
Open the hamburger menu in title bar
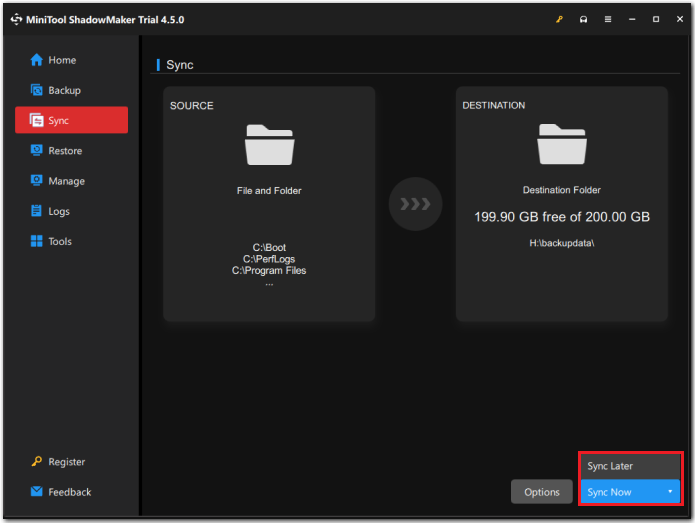pos(608,20)
